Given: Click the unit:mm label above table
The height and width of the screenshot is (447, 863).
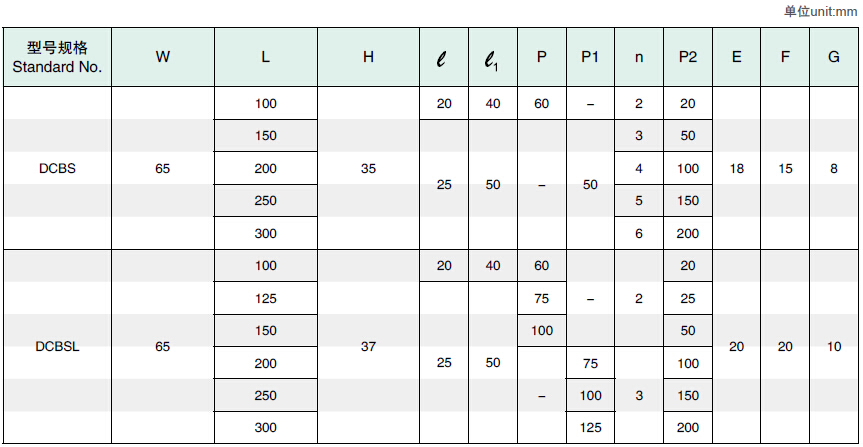Looking at the screenshot, I should click(820, 11).
